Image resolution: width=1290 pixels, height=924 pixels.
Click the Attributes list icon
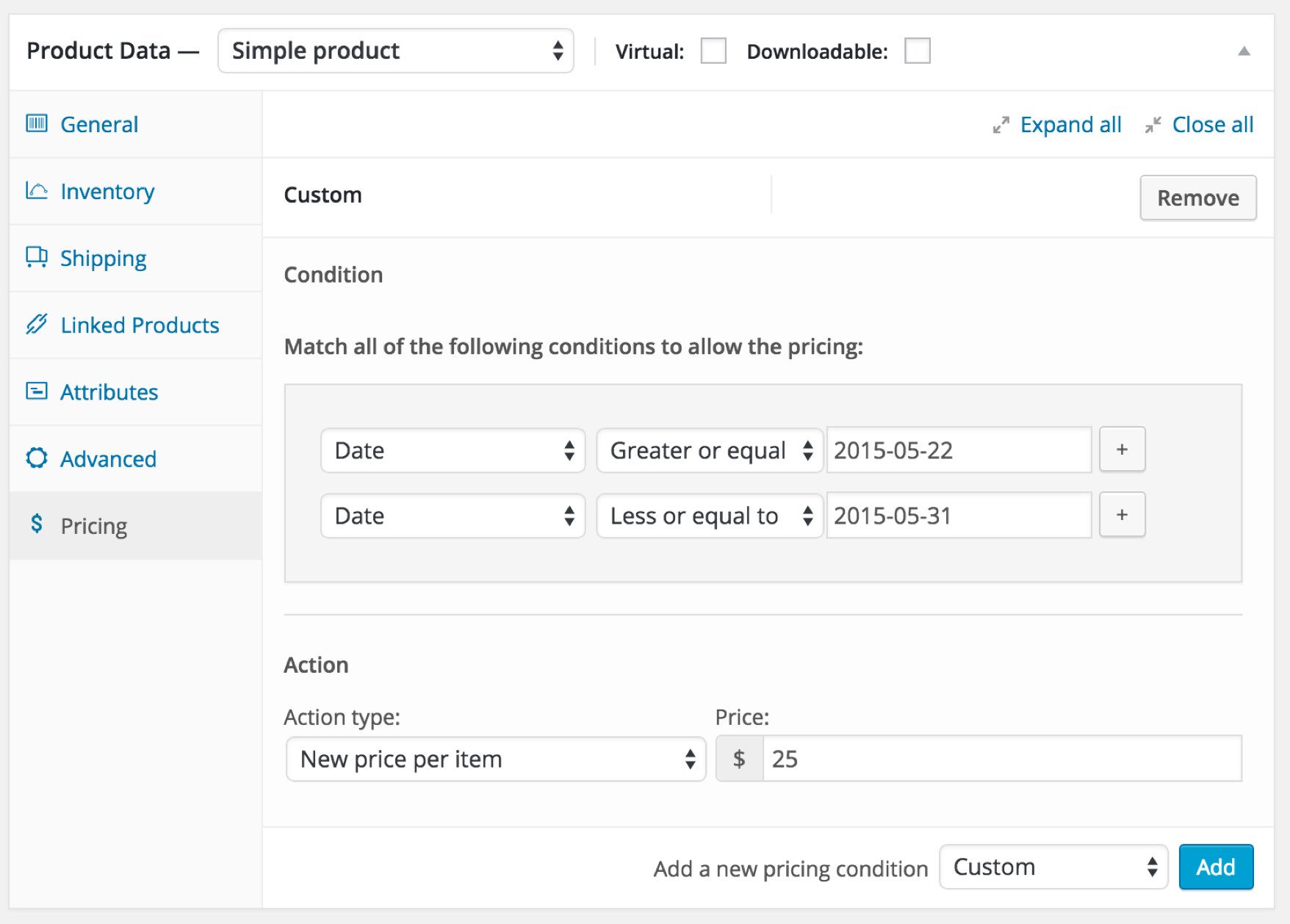pyautogui.click(x=37, y=391)
